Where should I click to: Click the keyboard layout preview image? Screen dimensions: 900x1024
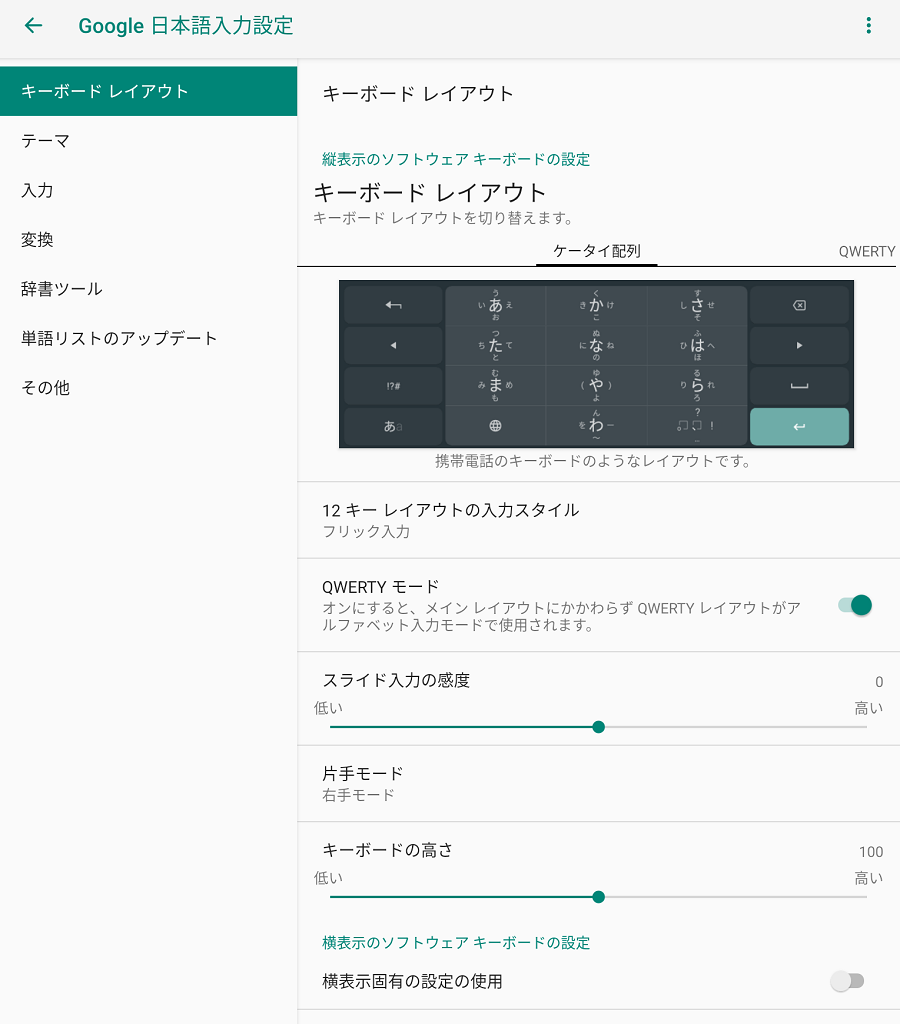596,364
